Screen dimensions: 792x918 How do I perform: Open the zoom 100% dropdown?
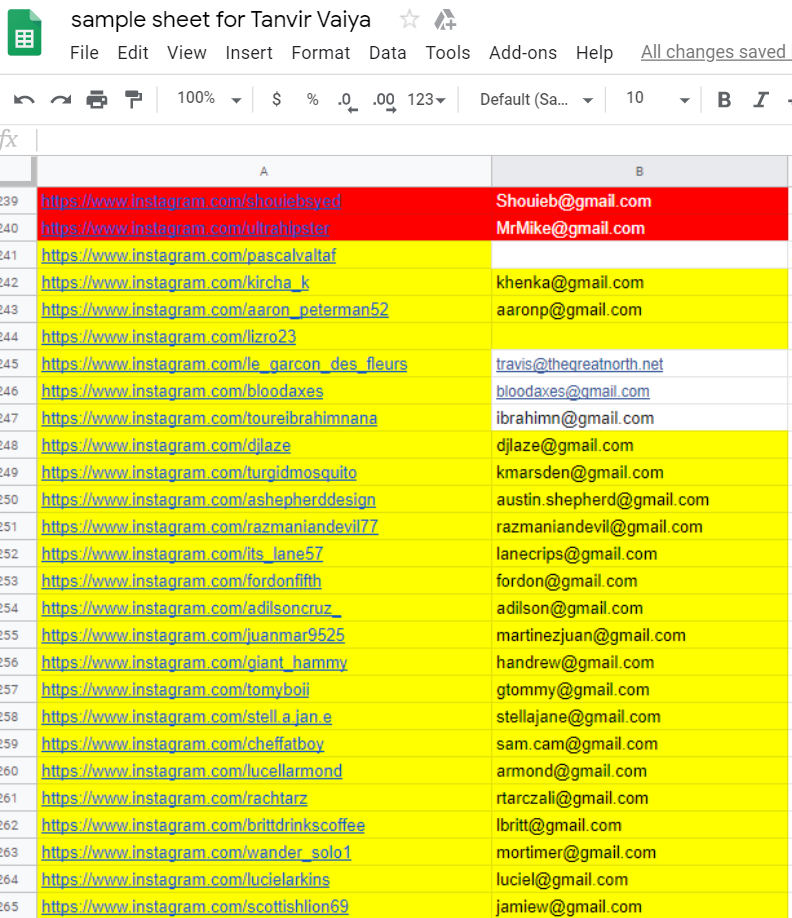(x=209, y=99)
